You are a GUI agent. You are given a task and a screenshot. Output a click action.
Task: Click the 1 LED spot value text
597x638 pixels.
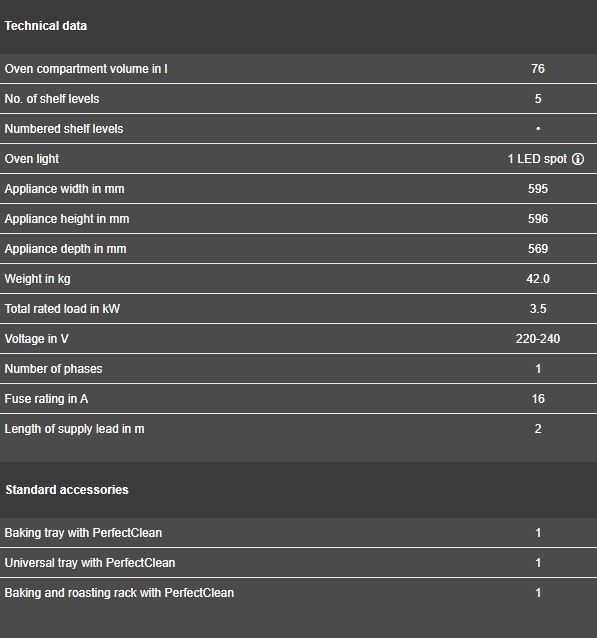pos(537,159)
